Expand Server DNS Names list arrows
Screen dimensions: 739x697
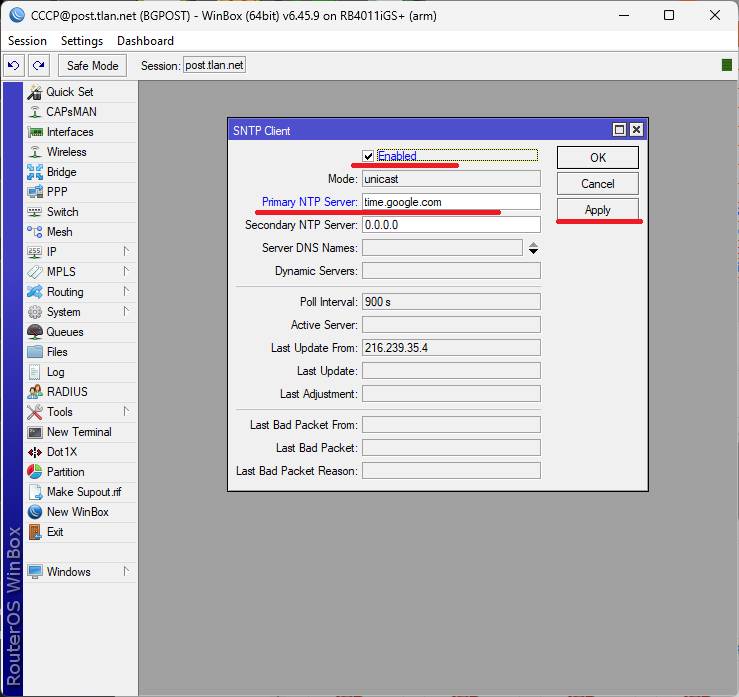pos(534,248)
